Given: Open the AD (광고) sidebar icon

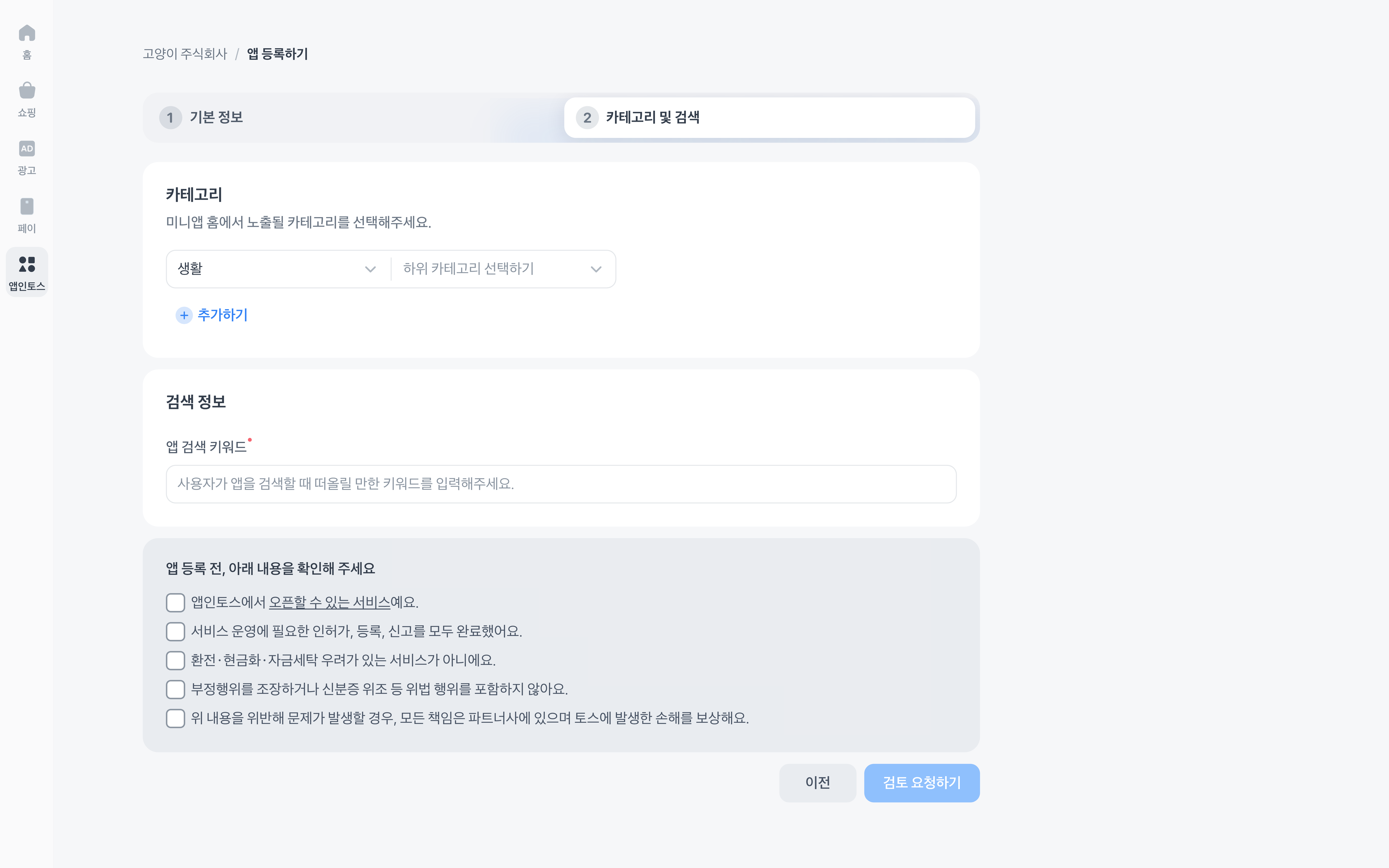Looking at the screenshot, I should (x=27, y=149).
